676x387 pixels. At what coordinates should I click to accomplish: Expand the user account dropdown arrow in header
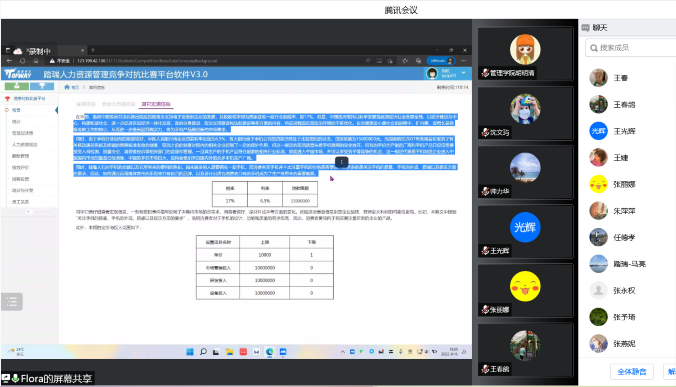[463, 73]
